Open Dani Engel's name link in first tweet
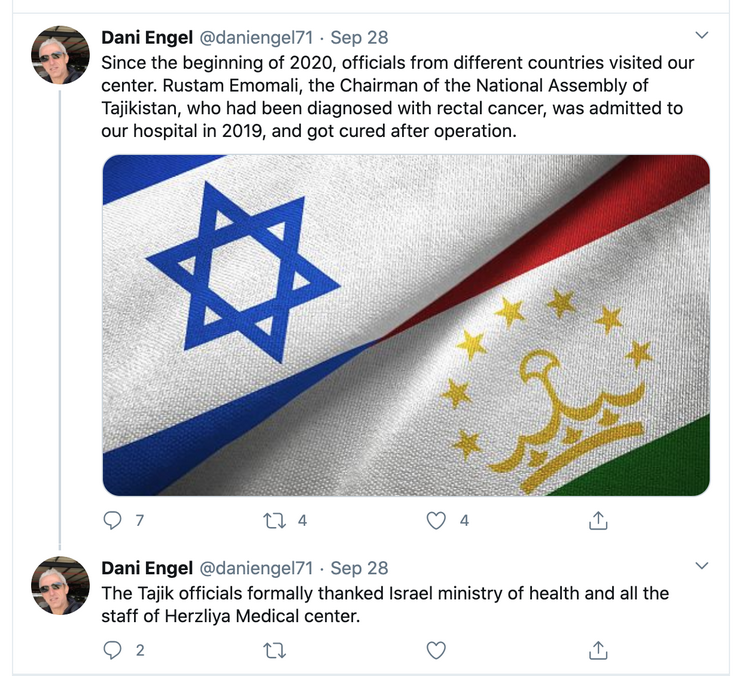Viewport: 742px width, 676px height. [147, 38]
